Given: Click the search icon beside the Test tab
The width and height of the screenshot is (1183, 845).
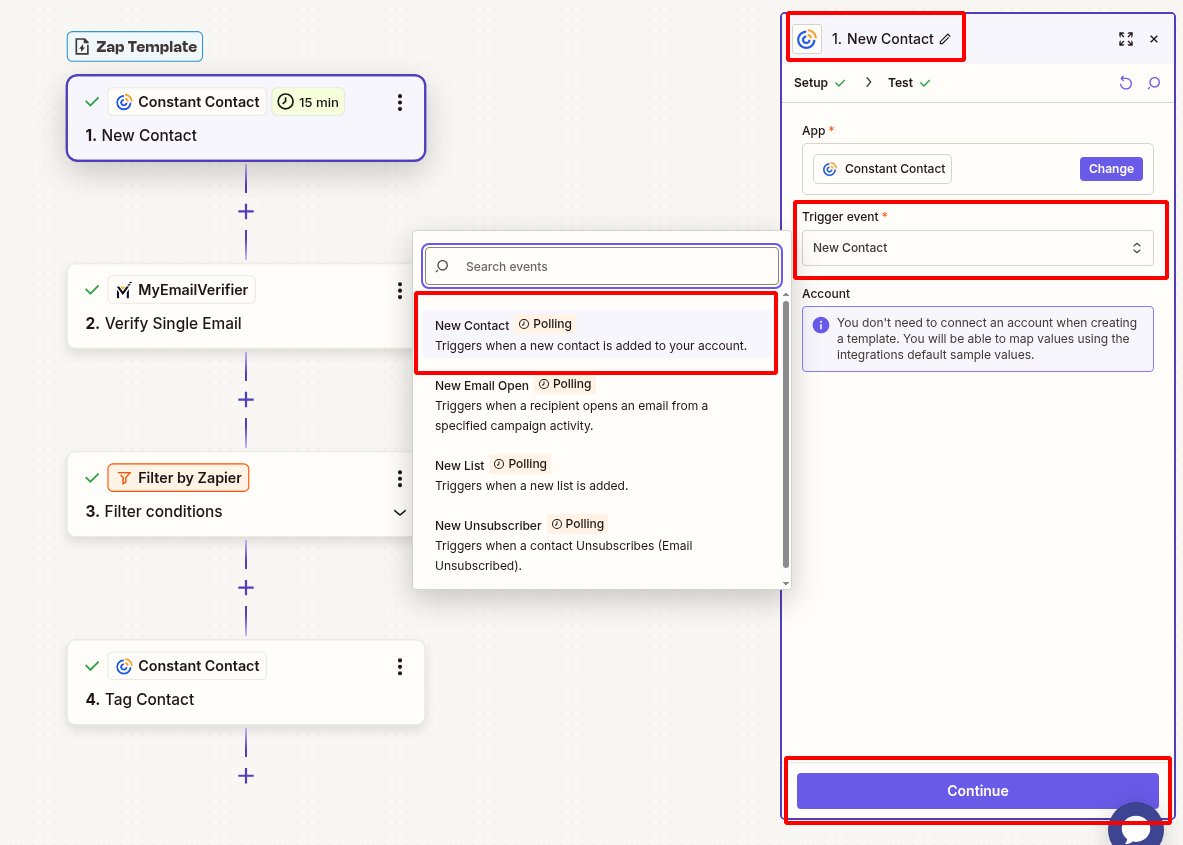Looking at the screenshot, I should pyautogui.click(x=1154, y=83).
